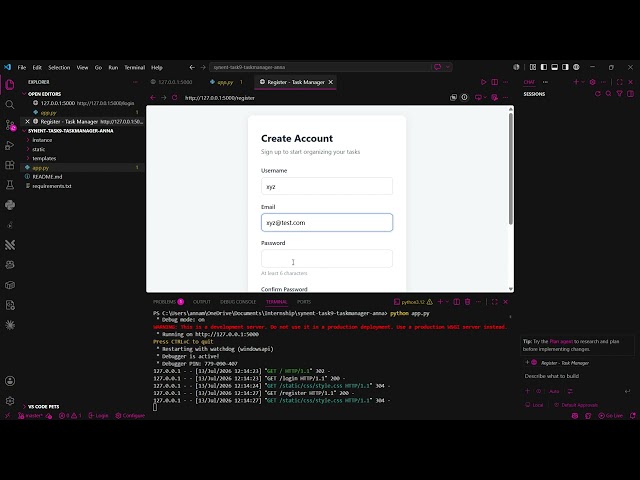Click Login in the status bar
Screen dimensions: 640x480
pos(98,416)
